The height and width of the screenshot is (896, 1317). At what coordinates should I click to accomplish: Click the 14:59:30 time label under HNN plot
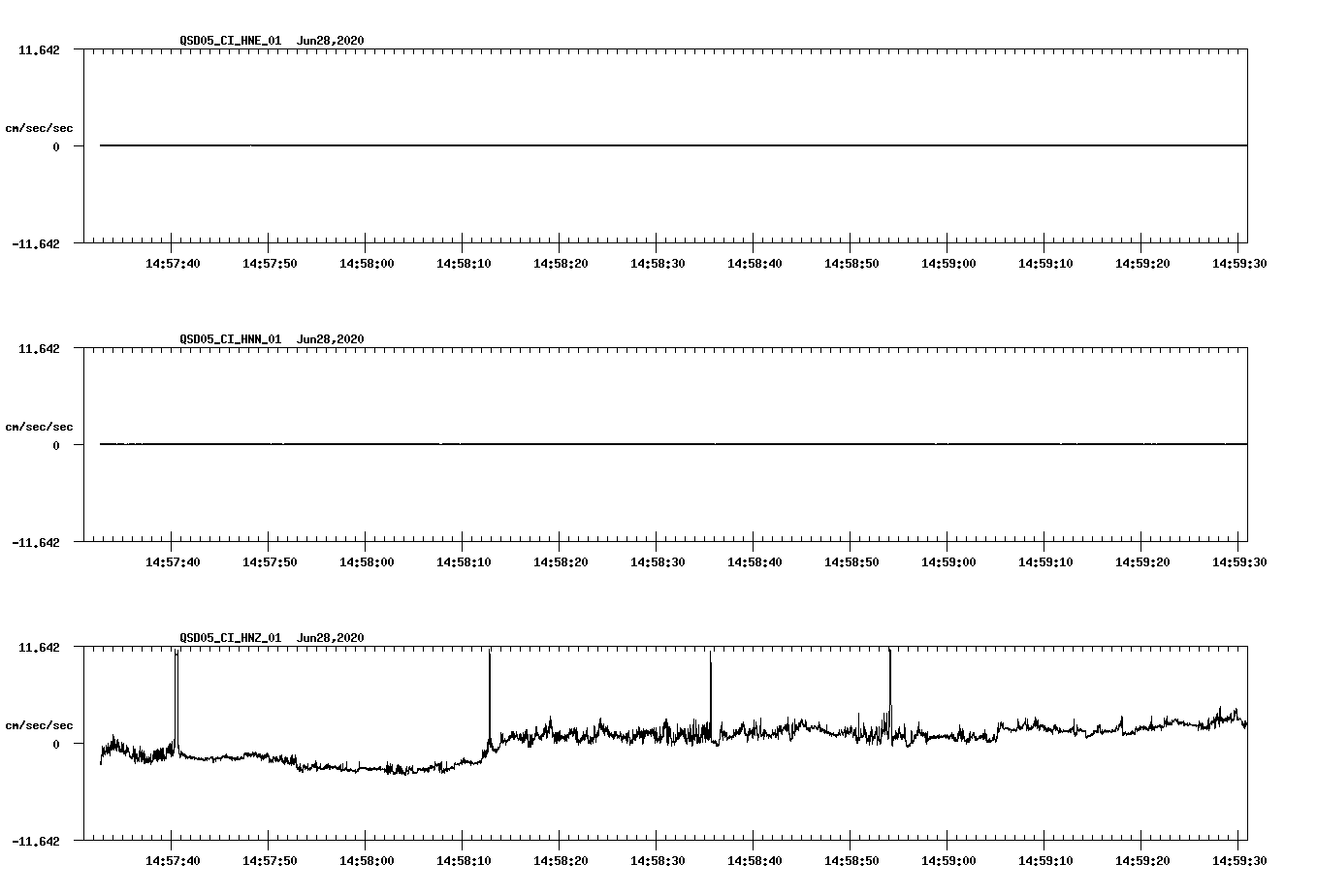point(1239,561)
